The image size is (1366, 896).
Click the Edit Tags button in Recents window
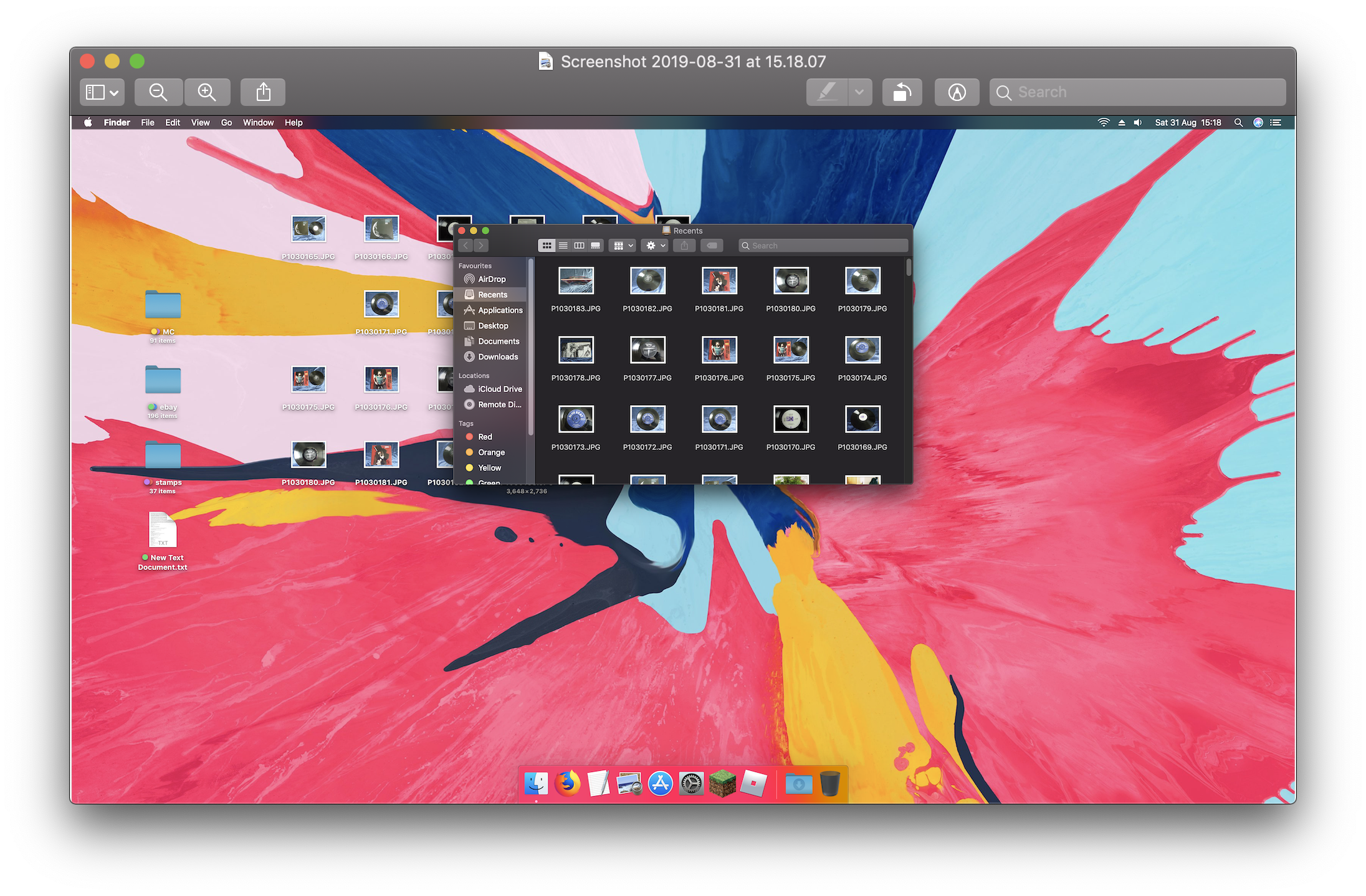(711, 245)
